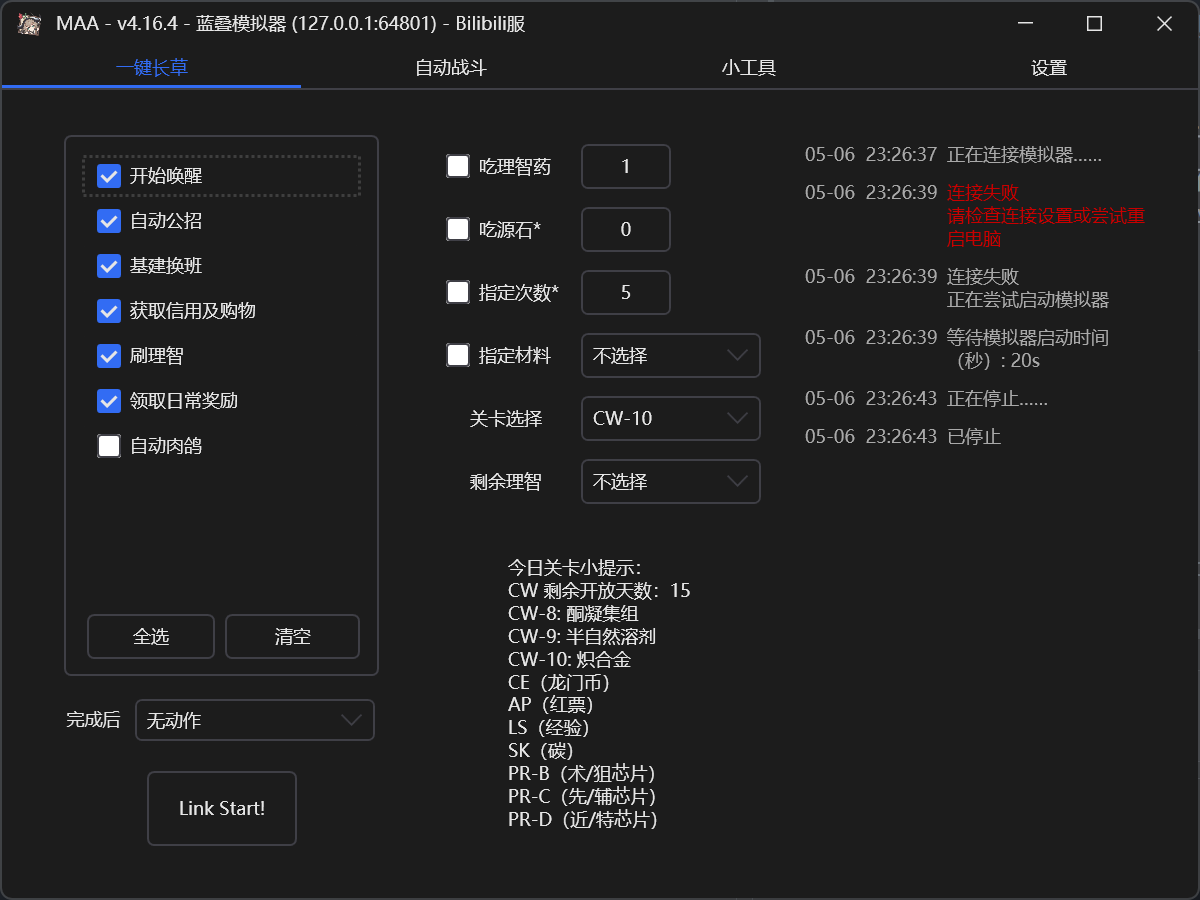
Task: Click the 指定次数 number input showing 5
Action: (625, 292)
